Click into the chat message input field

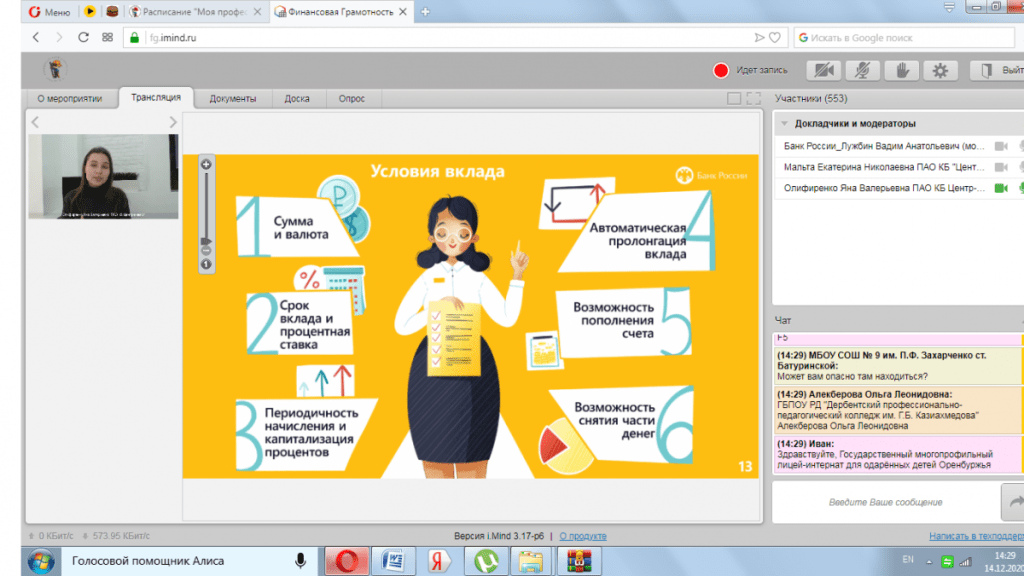(886, 502)
